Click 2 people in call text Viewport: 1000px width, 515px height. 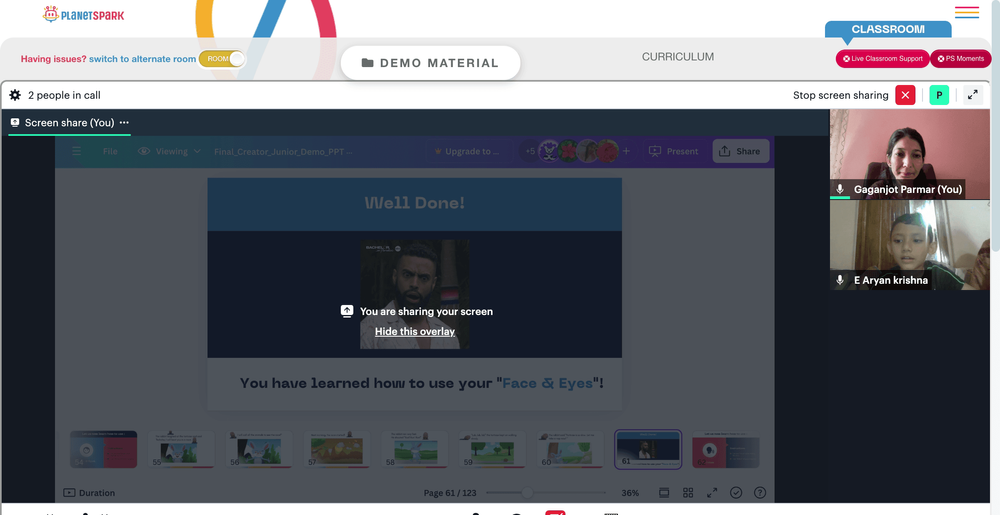(x=64, y=95)
